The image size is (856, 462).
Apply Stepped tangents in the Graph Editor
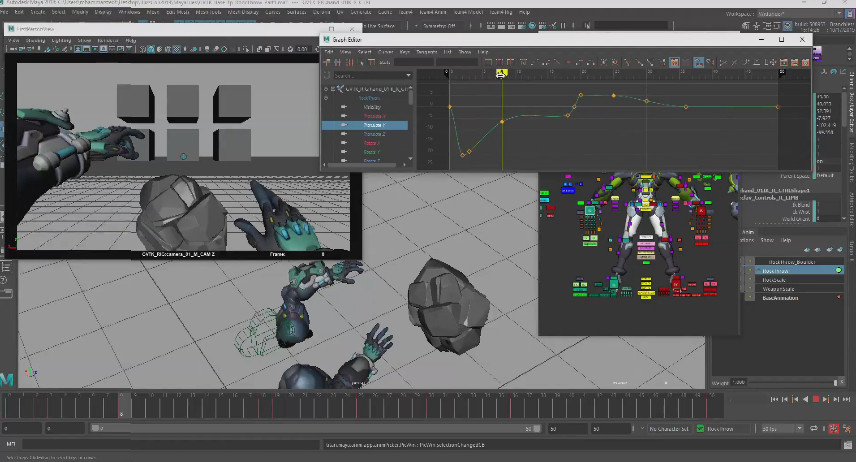(580, 62)
